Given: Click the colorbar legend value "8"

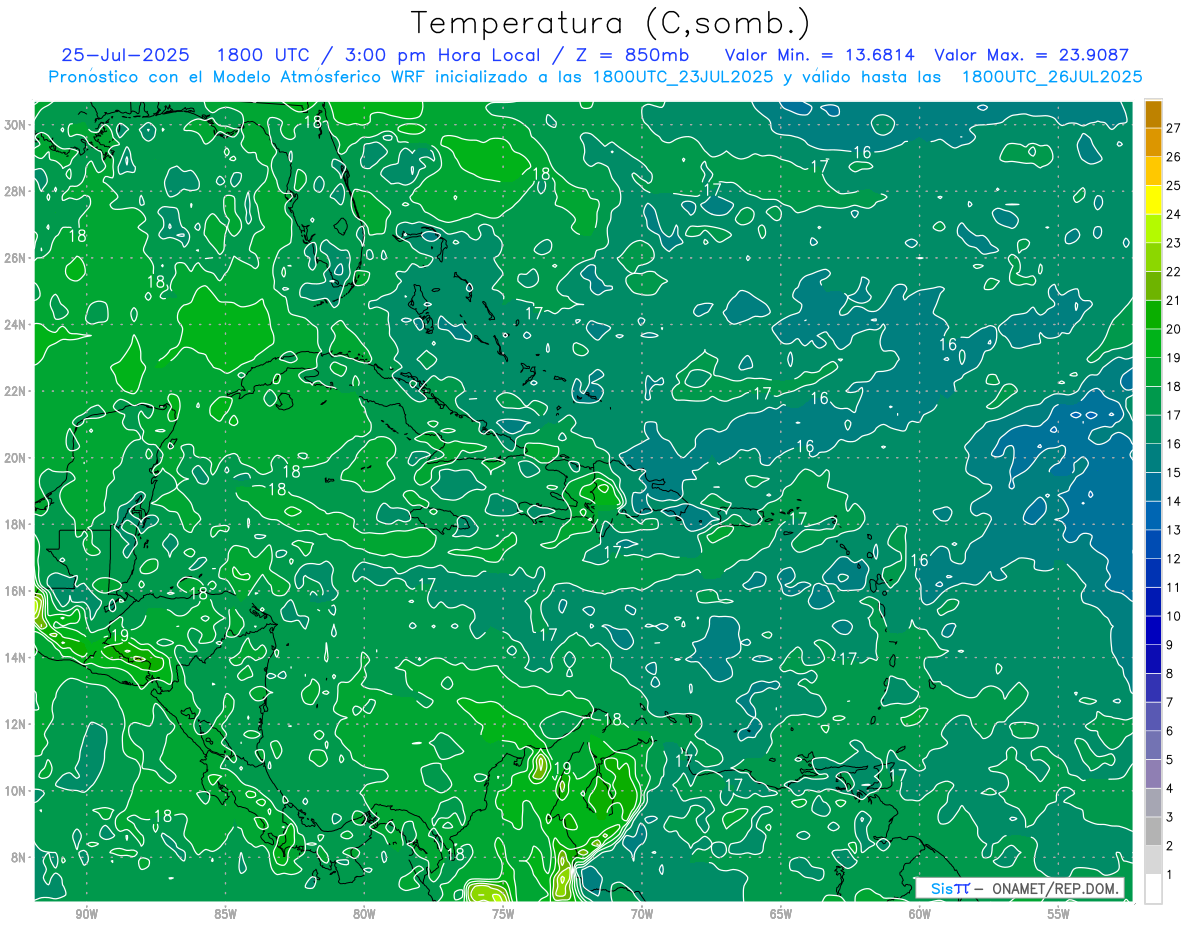Looking at the screenshot, I should point(1169,673).
